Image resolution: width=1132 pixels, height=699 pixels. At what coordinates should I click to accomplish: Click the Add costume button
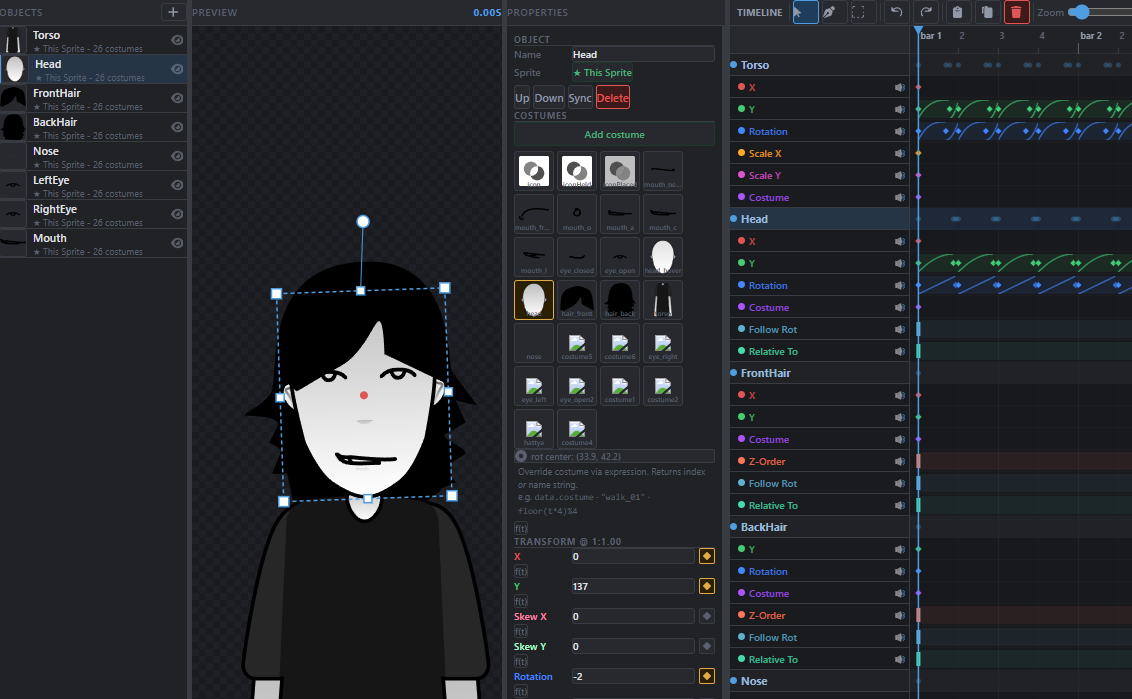pos(614,134)
